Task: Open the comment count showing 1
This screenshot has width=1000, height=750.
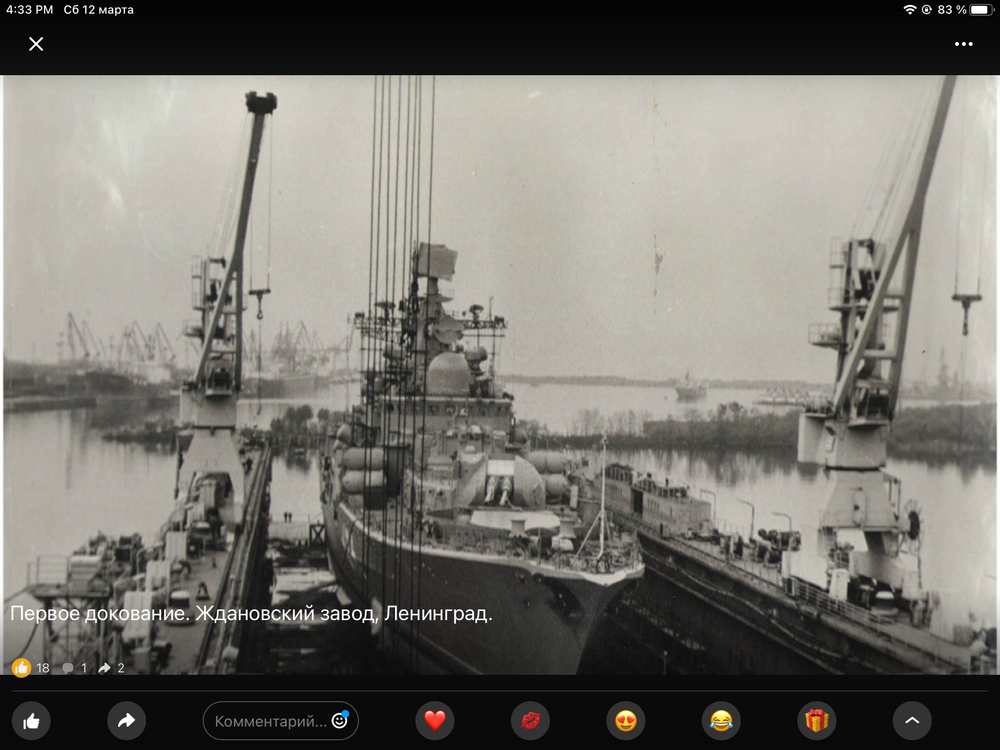Action: click(x=75, y=667)
